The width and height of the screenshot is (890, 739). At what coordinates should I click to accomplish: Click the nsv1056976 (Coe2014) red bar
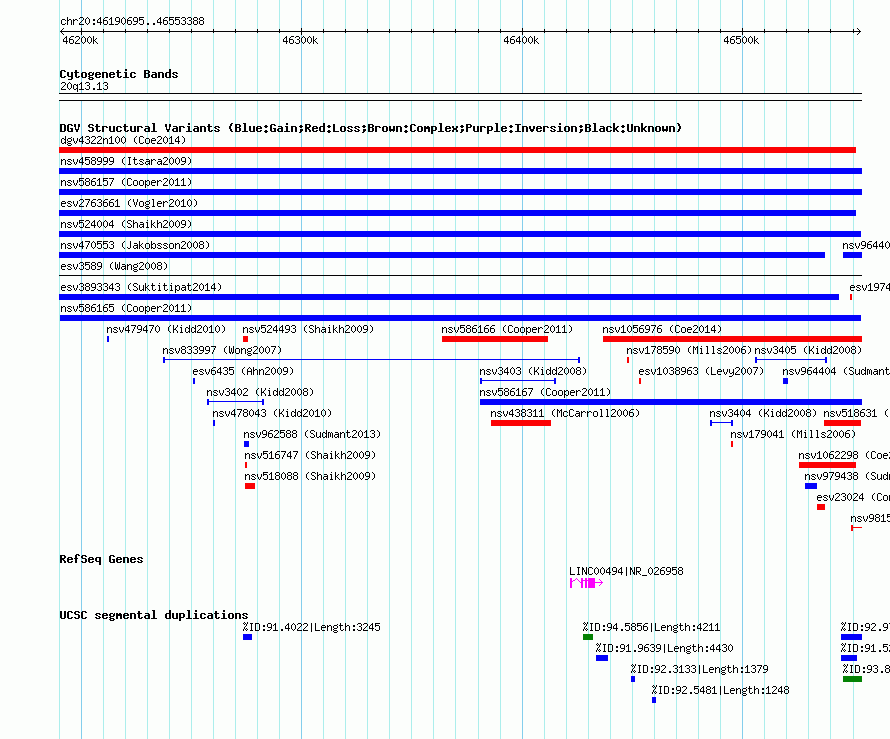pos(732,339)
